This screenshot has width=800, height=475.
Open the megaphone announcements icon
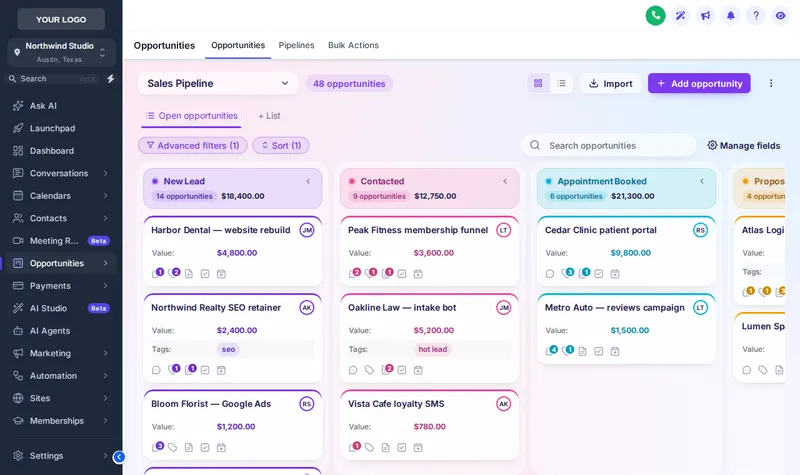[x=705, y=15]
